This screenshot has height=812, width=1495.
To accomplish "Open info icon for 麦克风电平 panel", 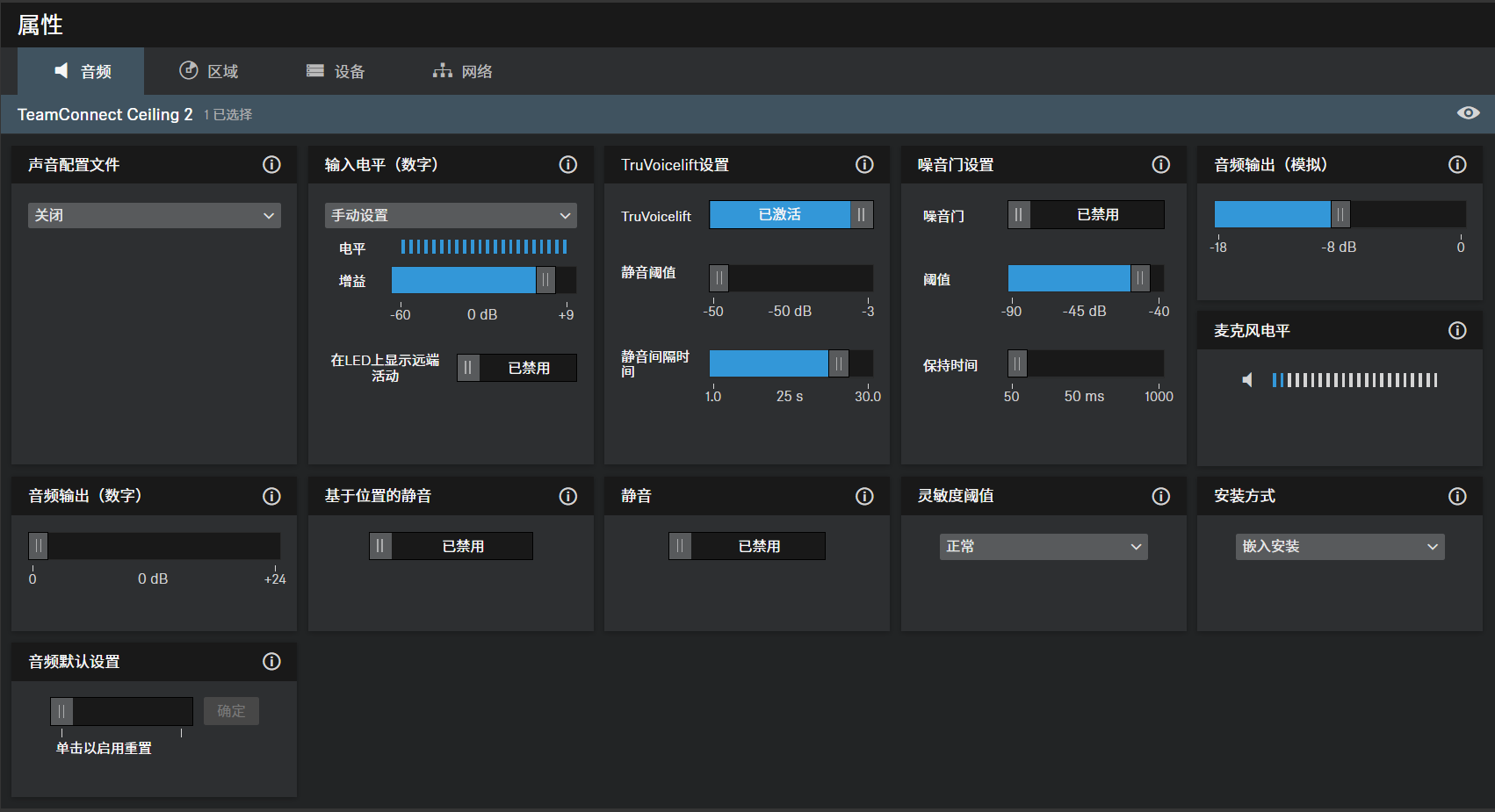I will click(1457, 331).
